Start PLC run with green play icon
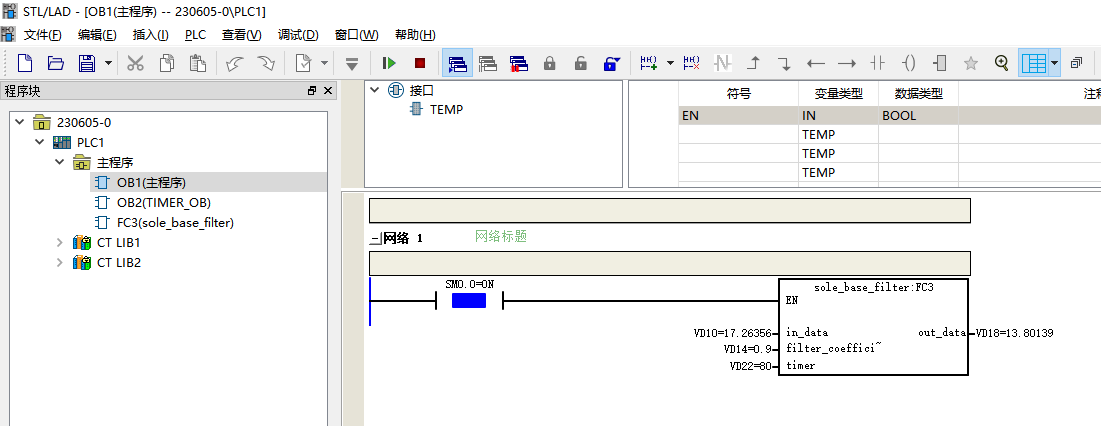 [389, 63]
